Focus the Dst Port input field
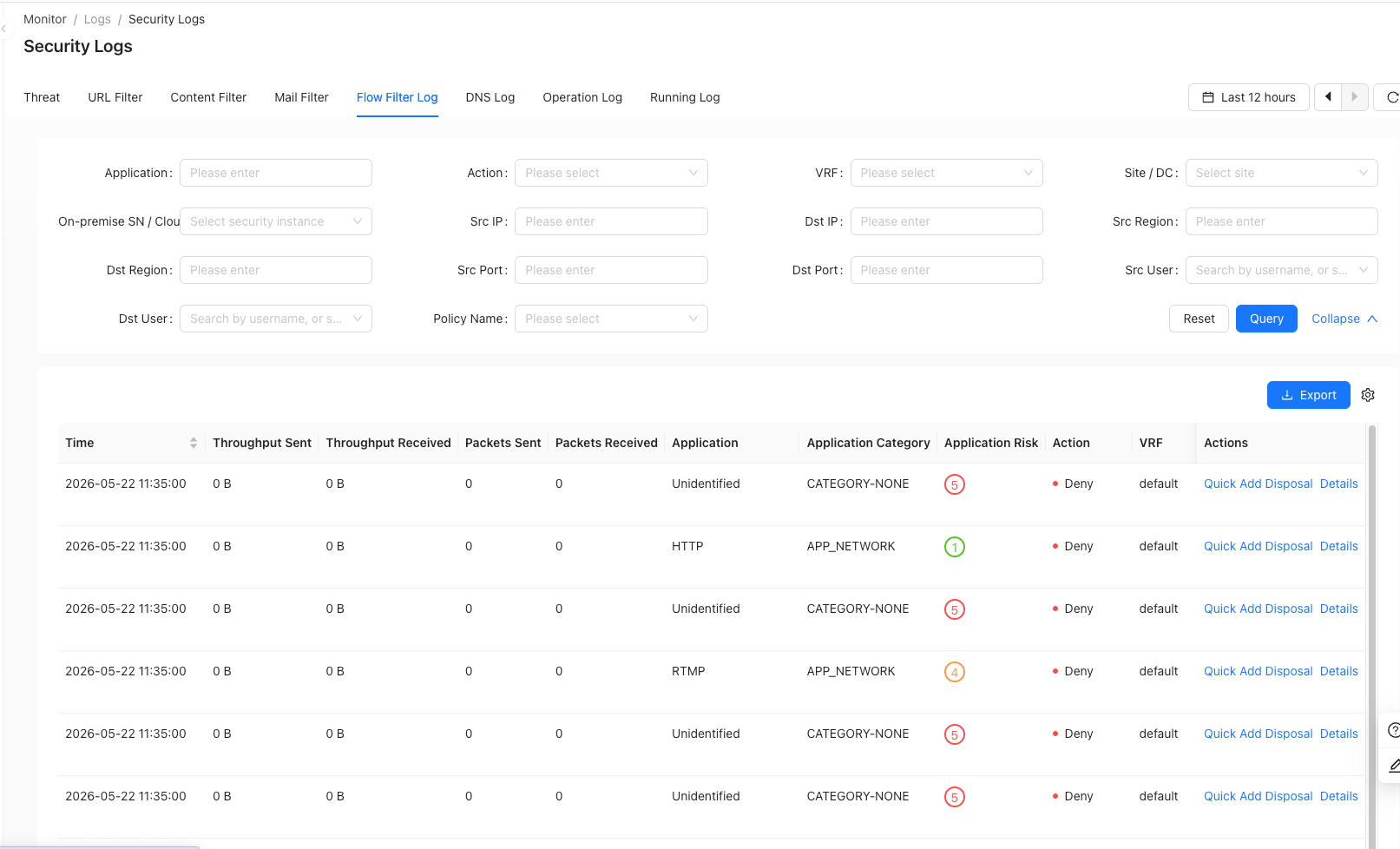1400x849 pixels. click(x=946, y=270)
